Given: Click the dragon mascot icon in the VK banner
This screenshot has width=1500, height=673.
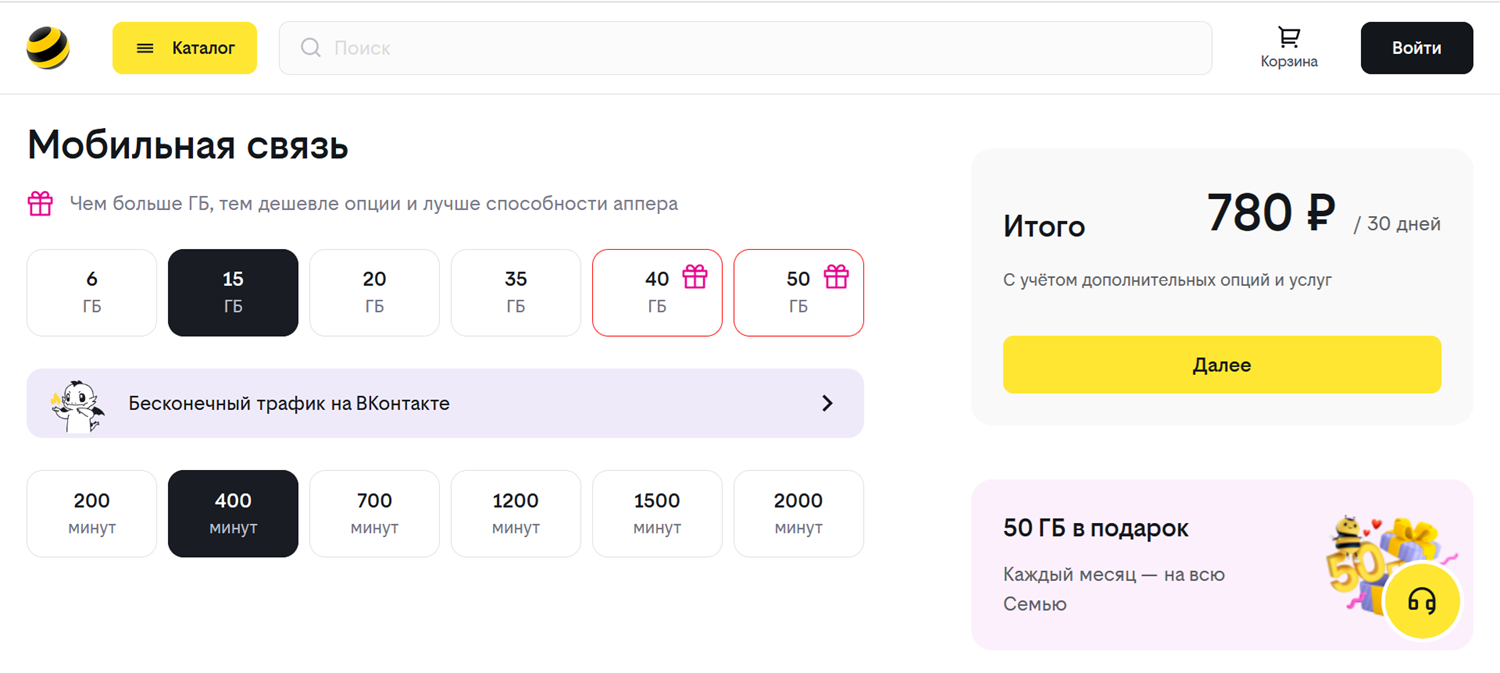Looking at the screenshot, I should 76,405.
